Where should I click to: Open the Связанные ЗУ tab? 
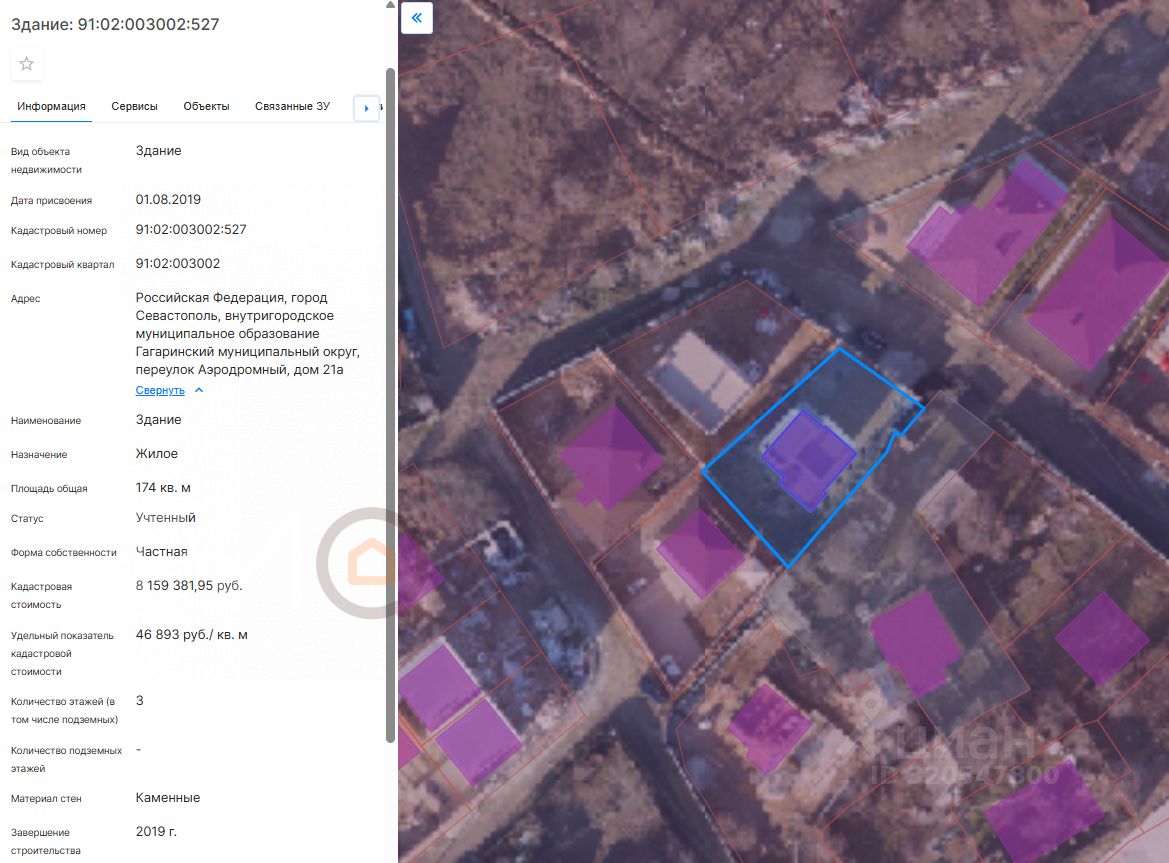click(292, 107)
